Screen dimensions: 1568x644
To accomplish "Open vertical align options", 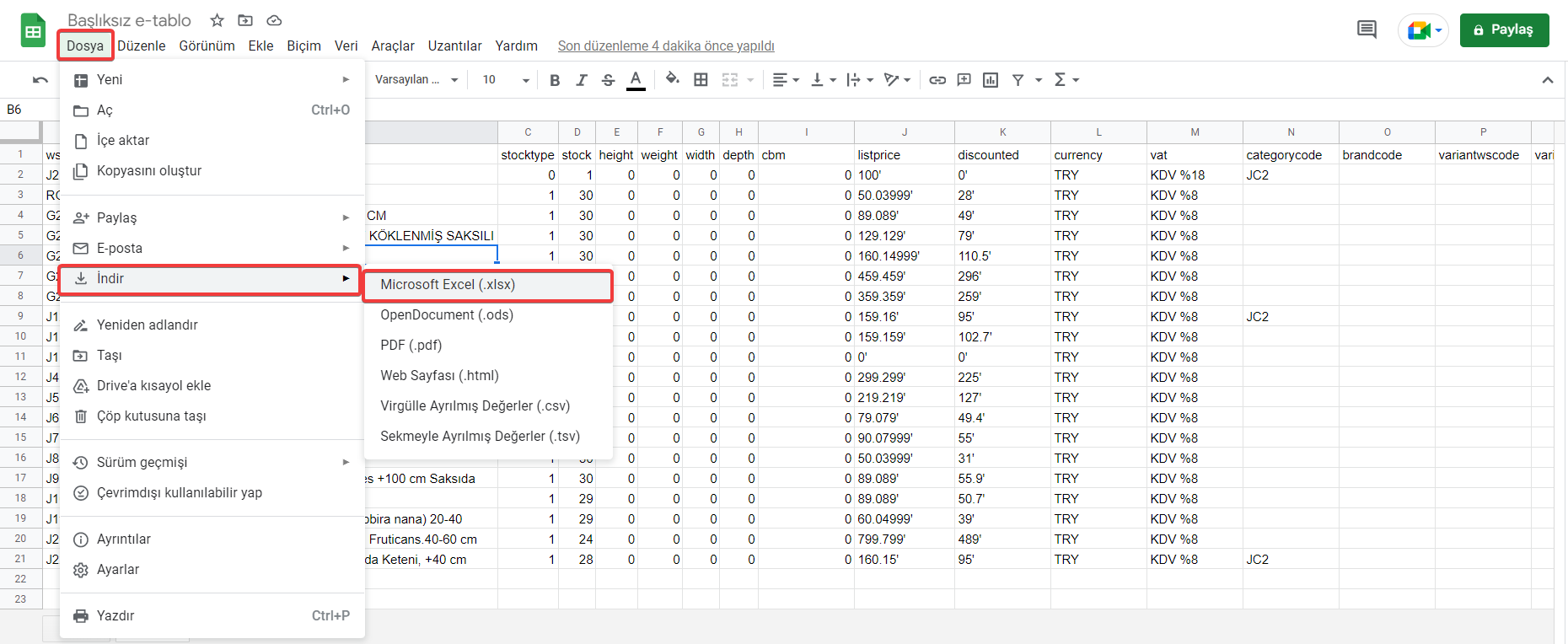I will click(x=823, y=80).
